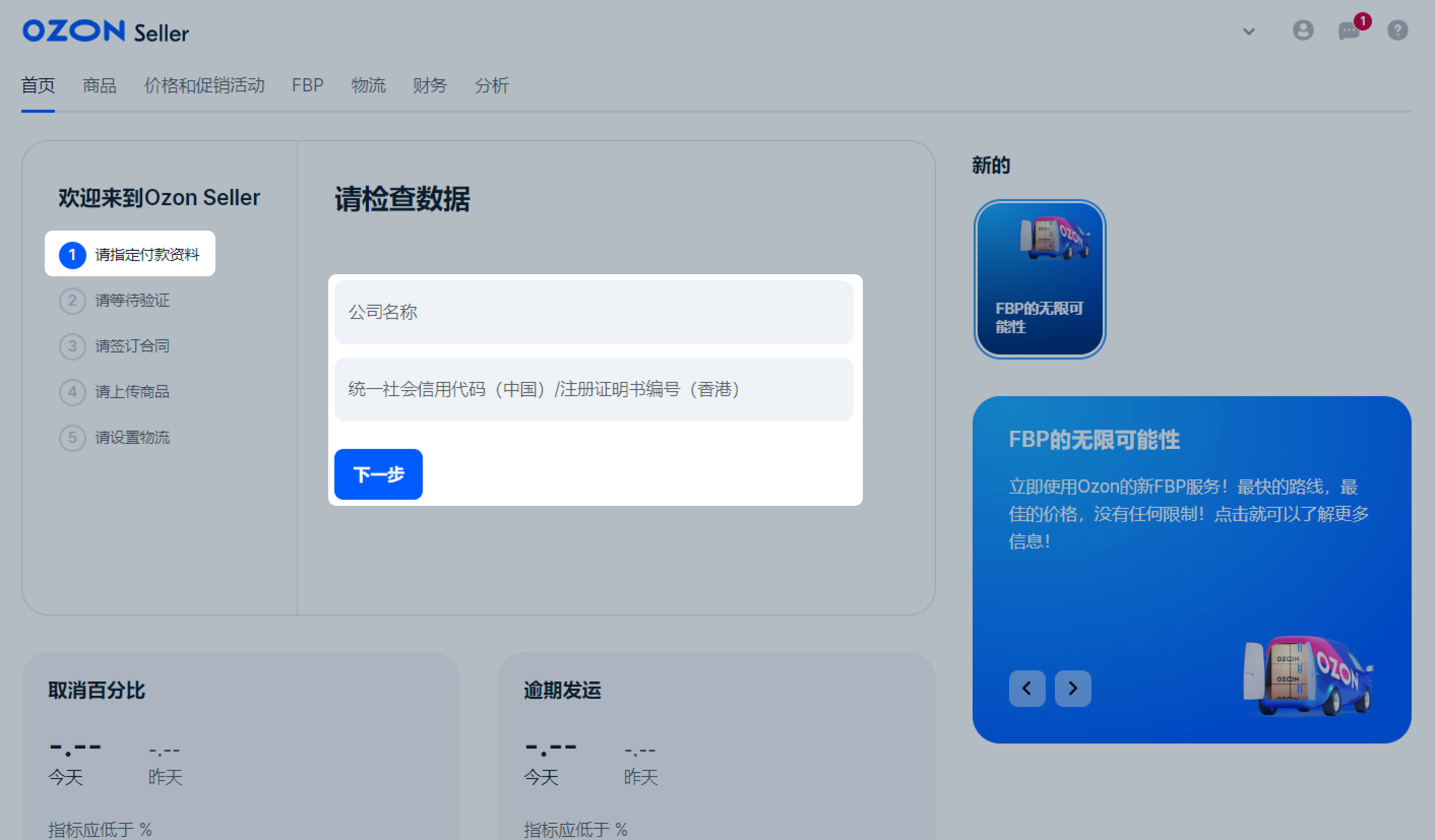Select step 1 请指定付款资料
The height and width of the screenshot is (840, 1435).
tap(130, 254)
